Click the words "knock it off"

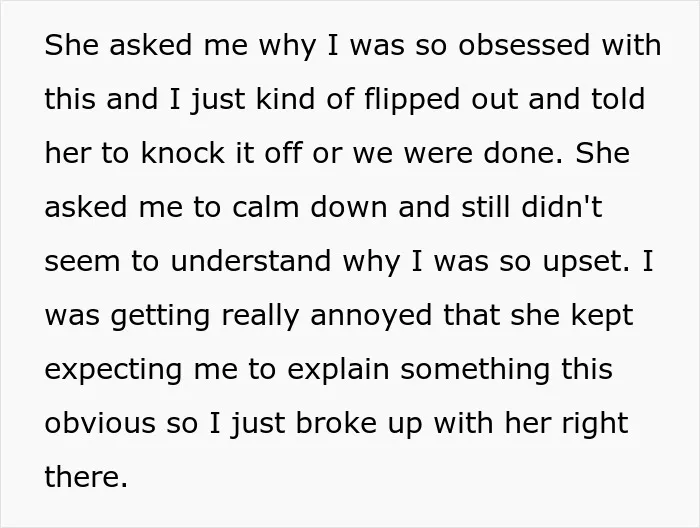coord(221,153)
